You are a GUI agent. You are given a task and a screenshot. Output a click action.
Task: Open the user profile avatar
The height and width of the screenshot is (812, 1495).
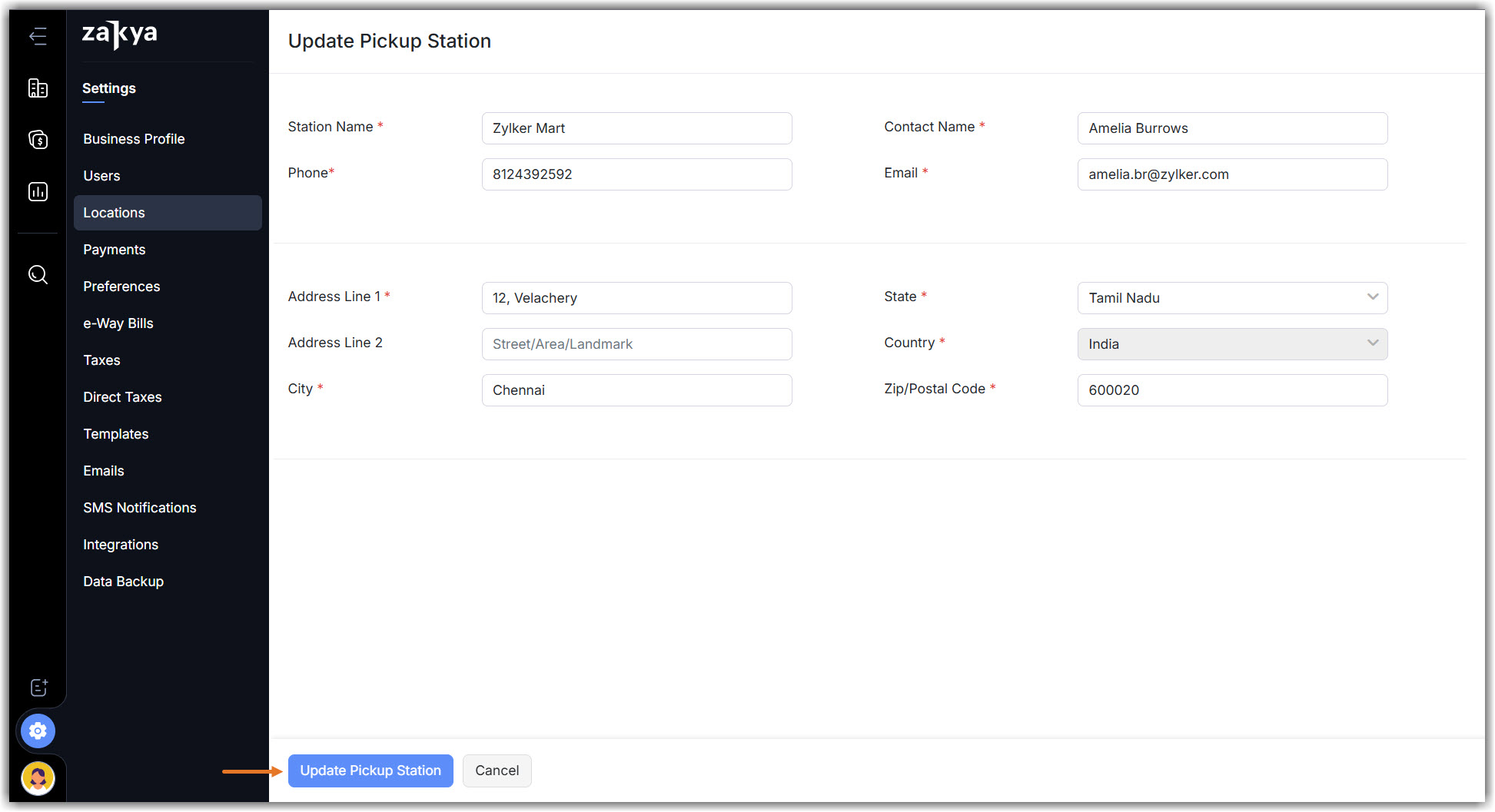38,778
